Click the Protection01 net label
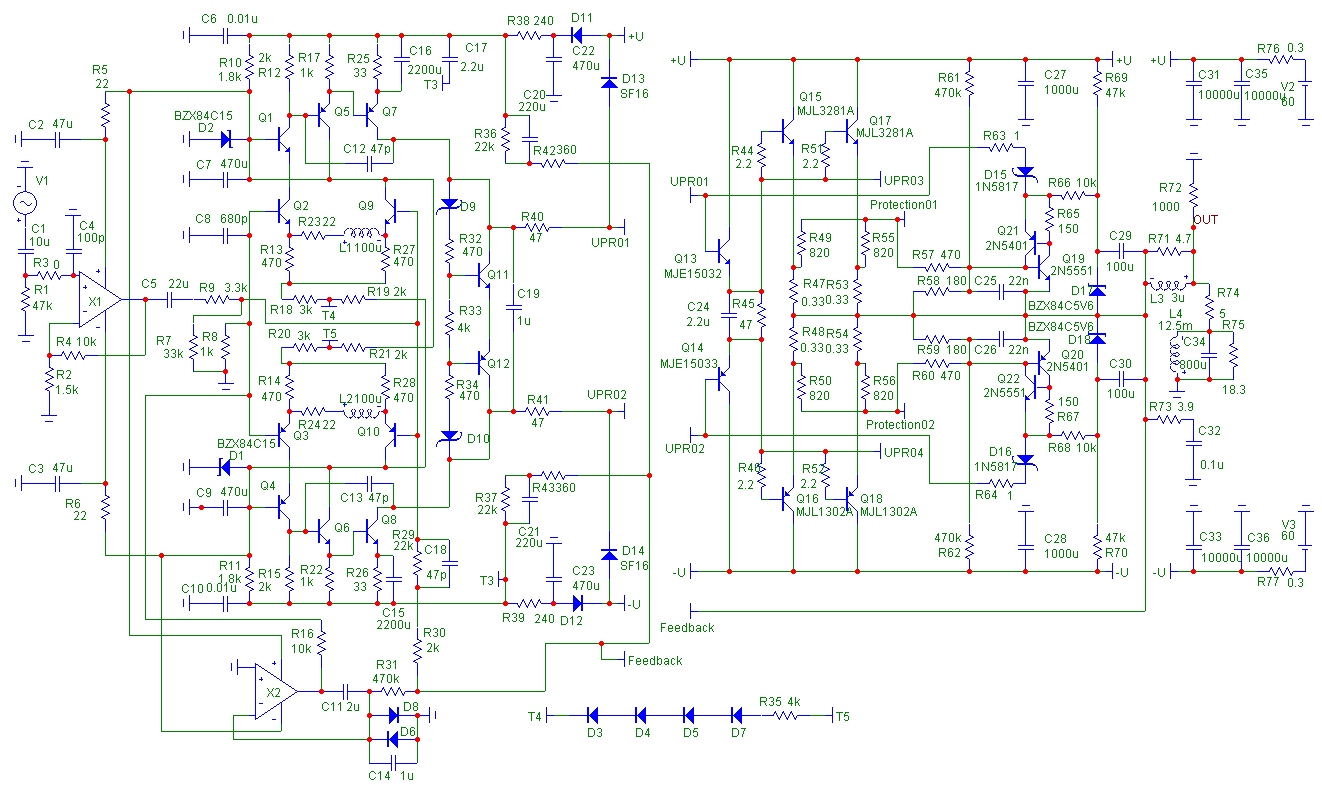This screenshot has width=1322, height=786. coord(903,205)
